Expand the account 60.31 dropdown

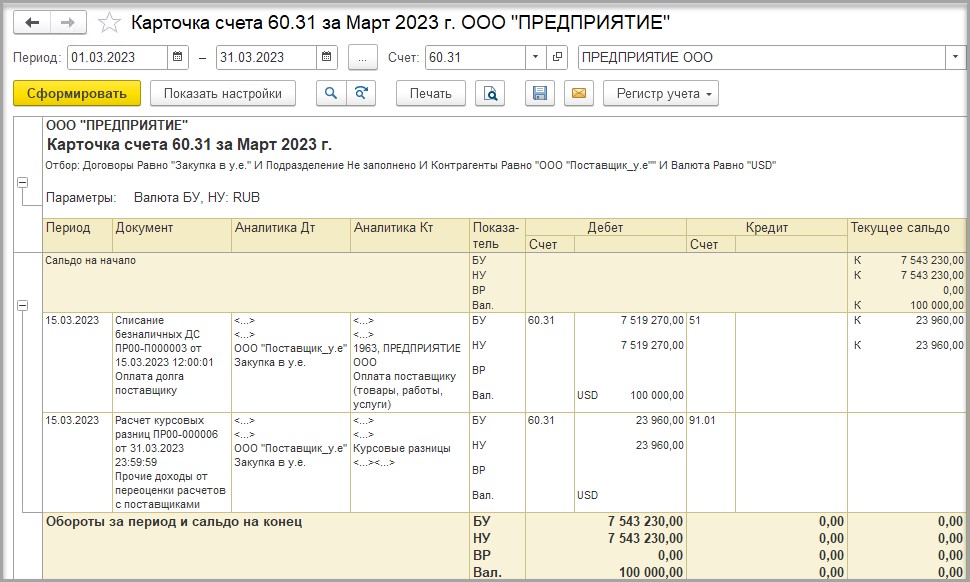535,57
